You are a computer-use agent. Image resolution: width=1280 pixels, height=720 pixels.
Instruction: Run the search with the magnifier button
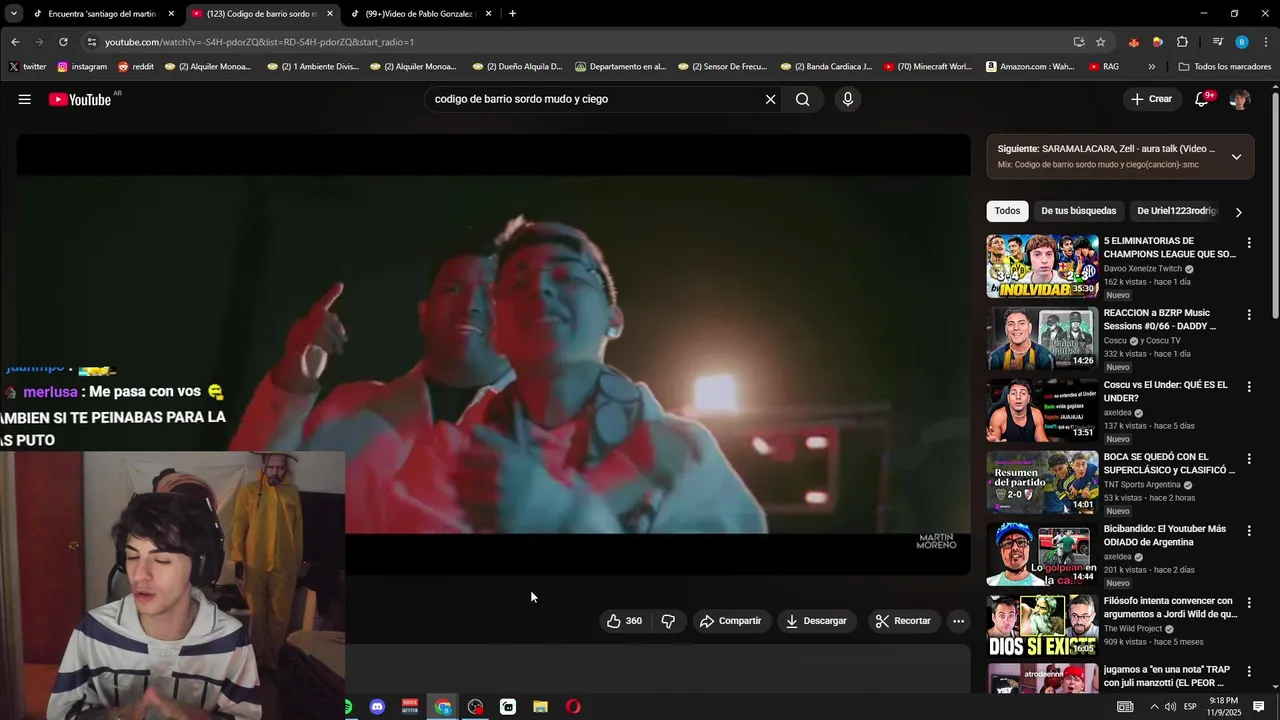click(x=803, y=99)
